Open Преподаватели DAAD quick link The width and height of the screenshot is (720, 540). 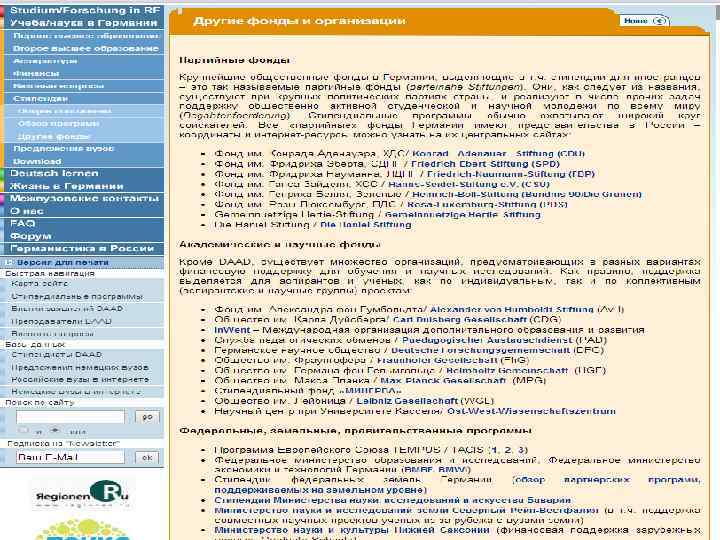62,321
